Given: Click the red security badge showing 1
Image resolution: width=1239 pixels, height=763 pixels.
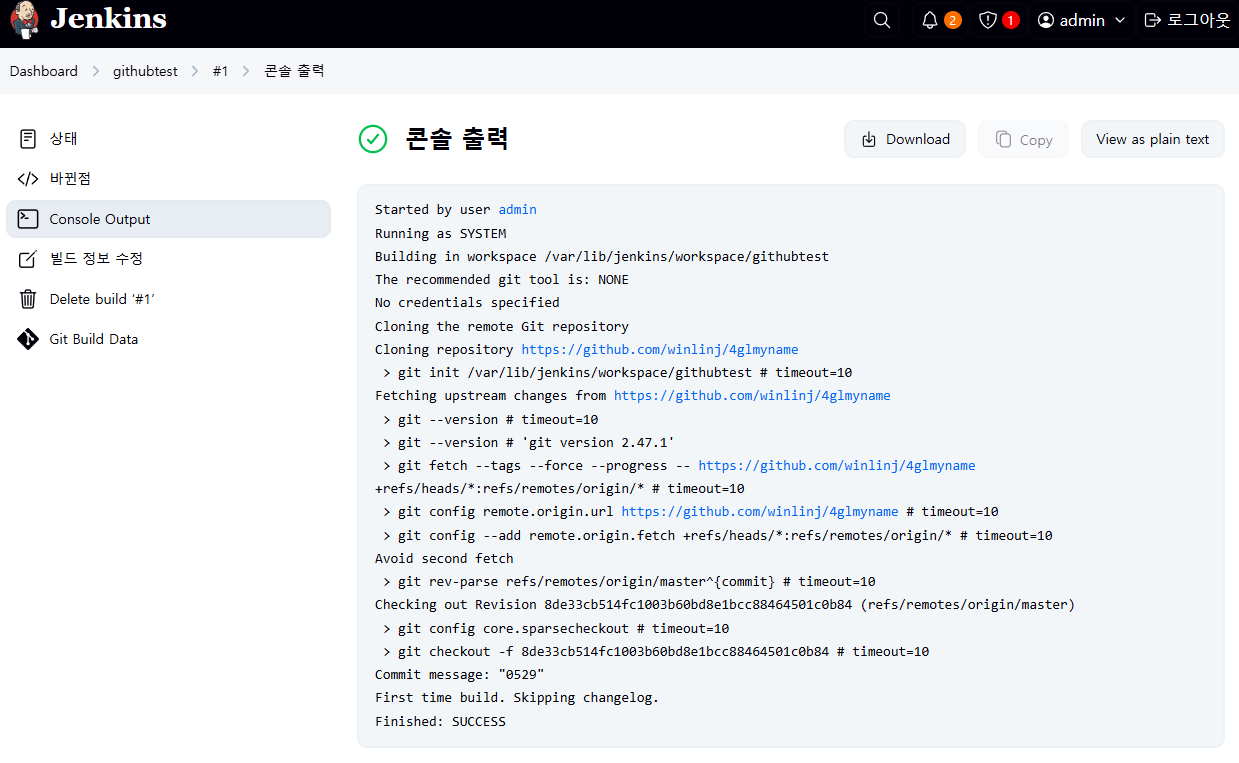Looking at the screenshot, I should (x=1011, y=20).
